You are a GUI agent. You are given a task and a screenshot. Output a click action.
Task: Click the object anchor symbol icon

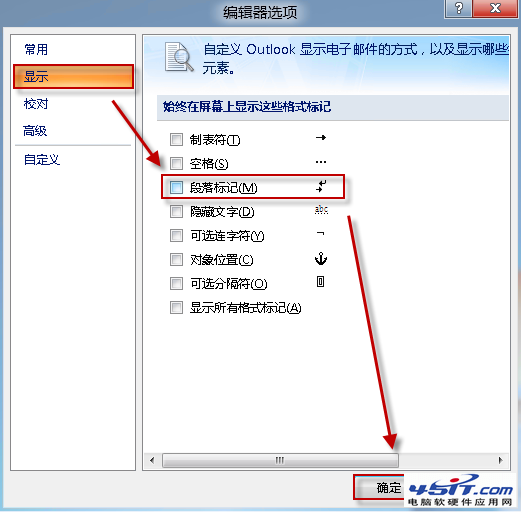(321, 259)
